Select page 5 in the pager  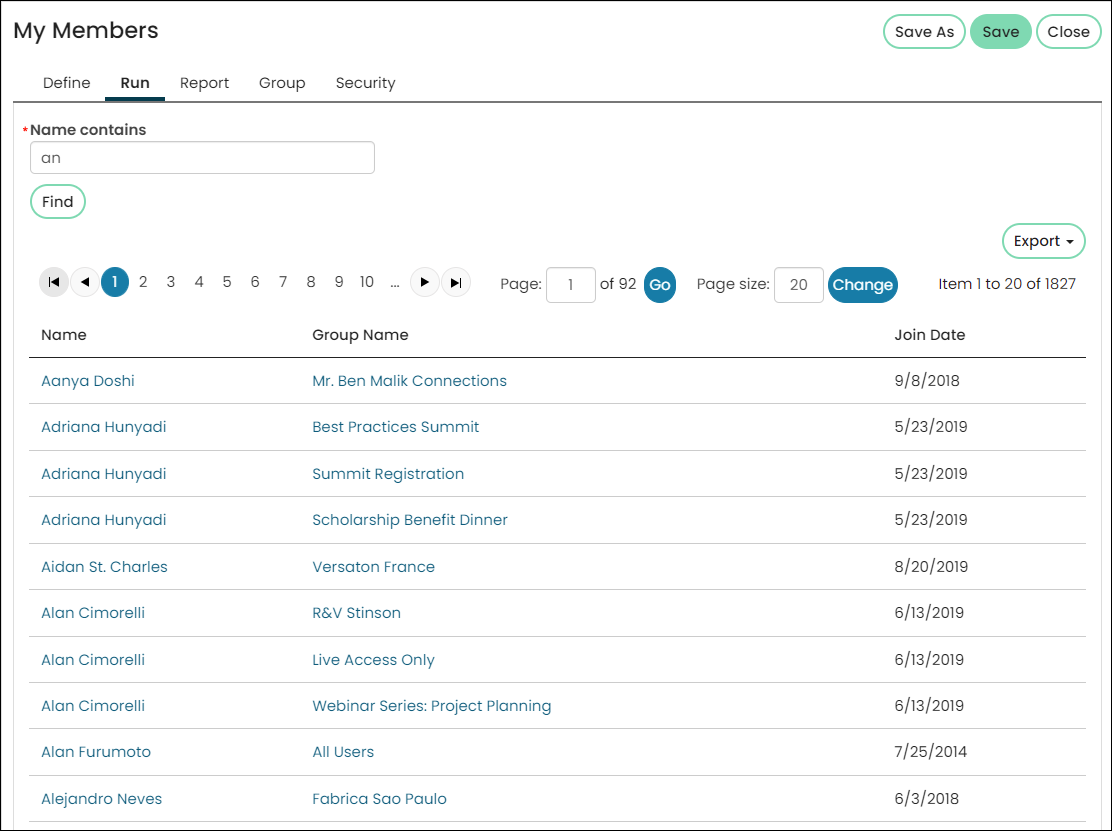[227, 282]
